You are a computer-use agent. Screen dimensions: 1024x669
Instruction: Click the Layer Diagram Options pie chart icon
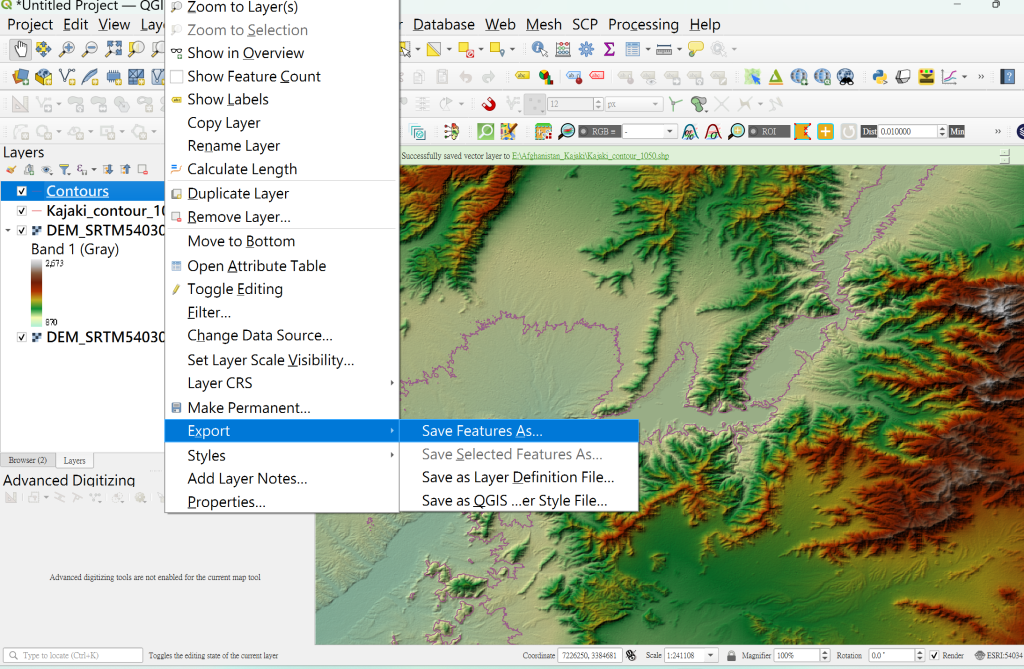546,77
